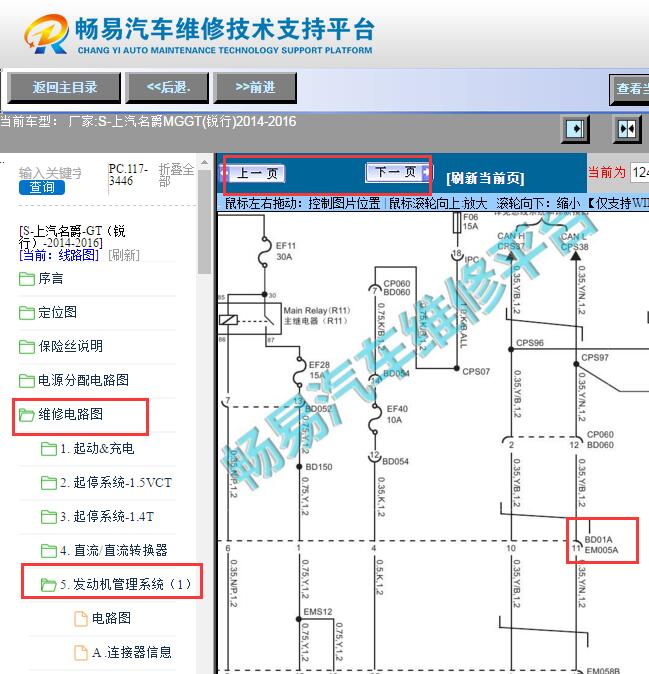The image size is (649, 674).
Task: Open 3. 起停系统-1.4T subfolder
Action: 107,517
